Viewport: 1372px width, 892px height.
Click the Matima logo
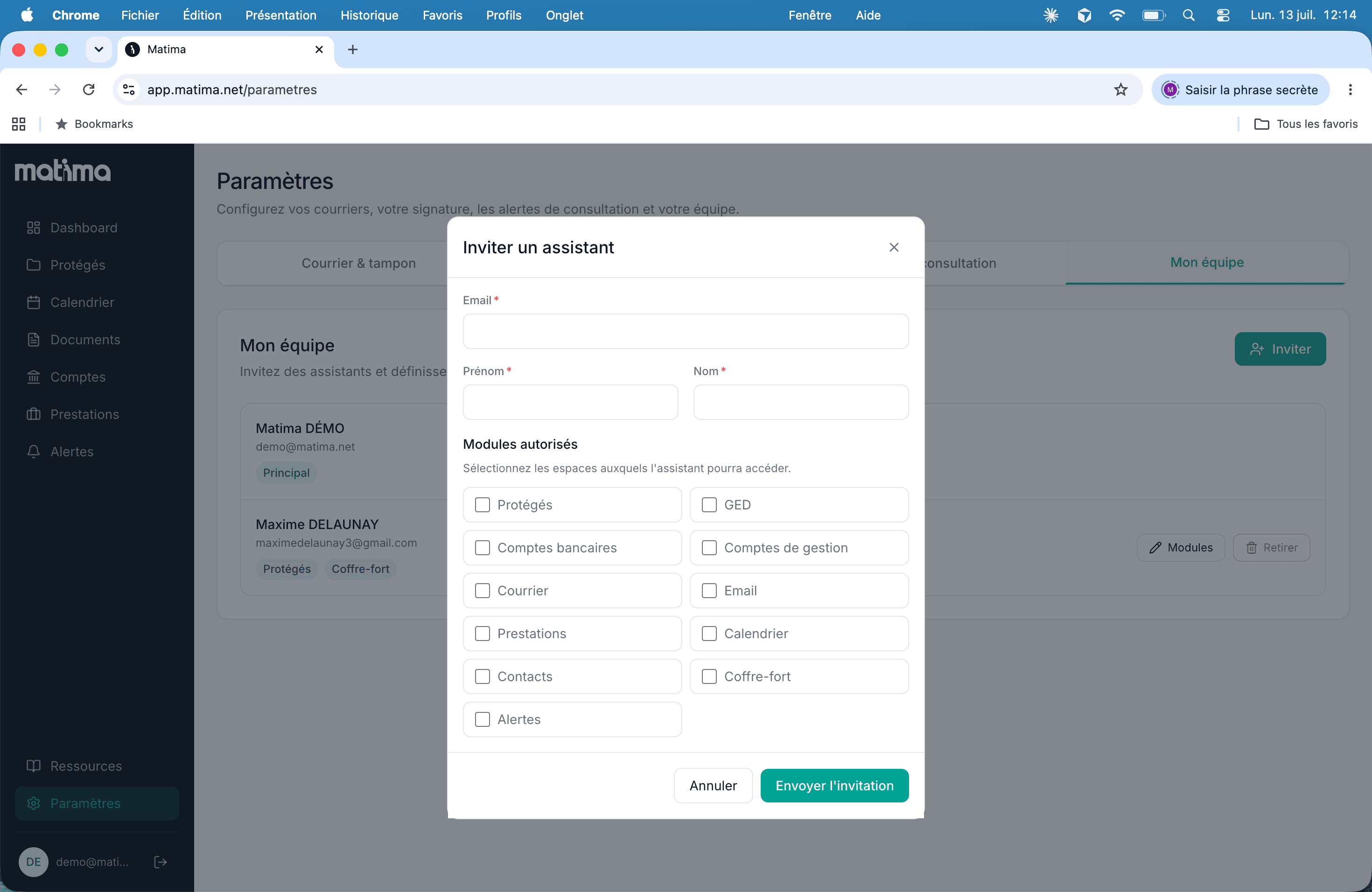pyautogui.click(x=62, y=171)
